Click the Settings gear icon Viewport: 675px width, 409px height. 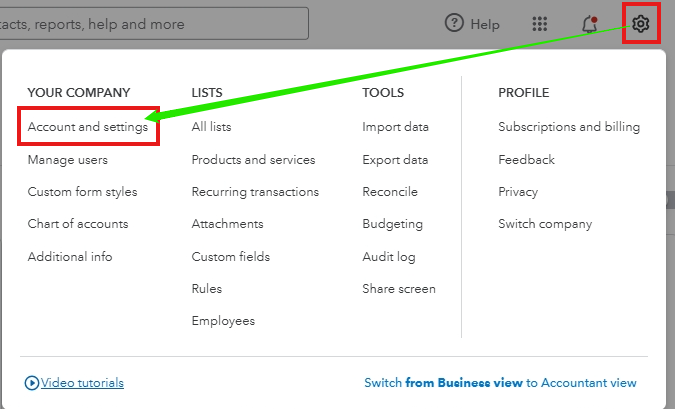641,24
